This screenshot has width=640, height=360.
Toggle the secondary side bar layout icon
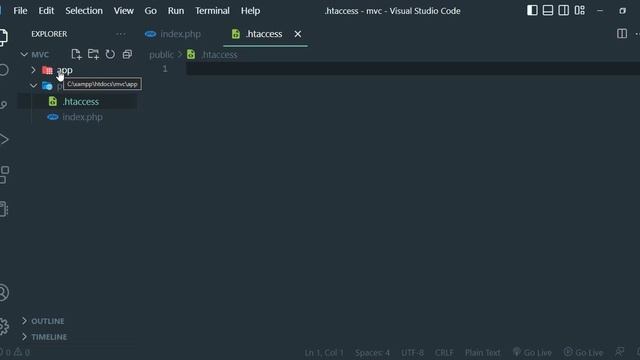click(x=563, y=10)
